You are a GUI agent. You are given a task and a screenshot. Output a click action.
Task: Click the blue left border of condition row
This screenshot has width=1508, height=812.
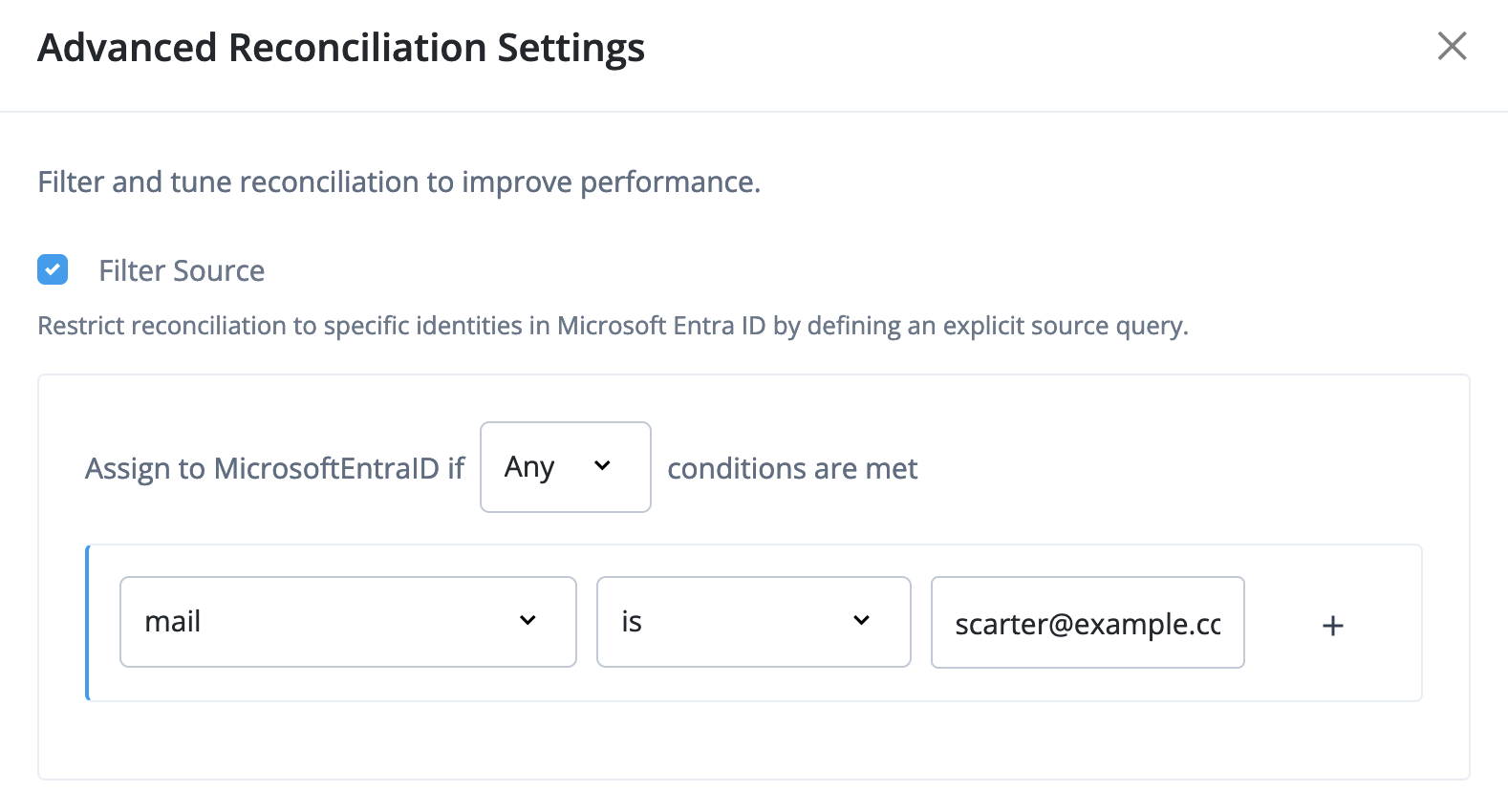(88, 623)
